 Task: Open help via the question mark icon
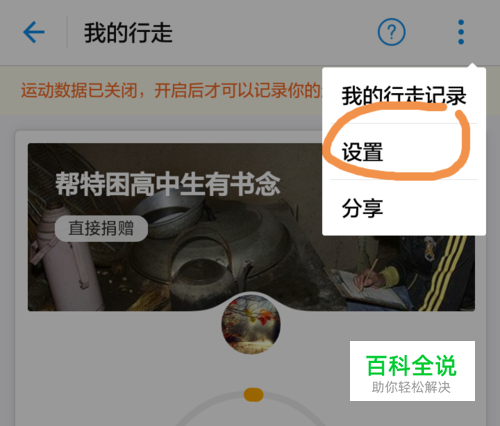tap(391, 32)
